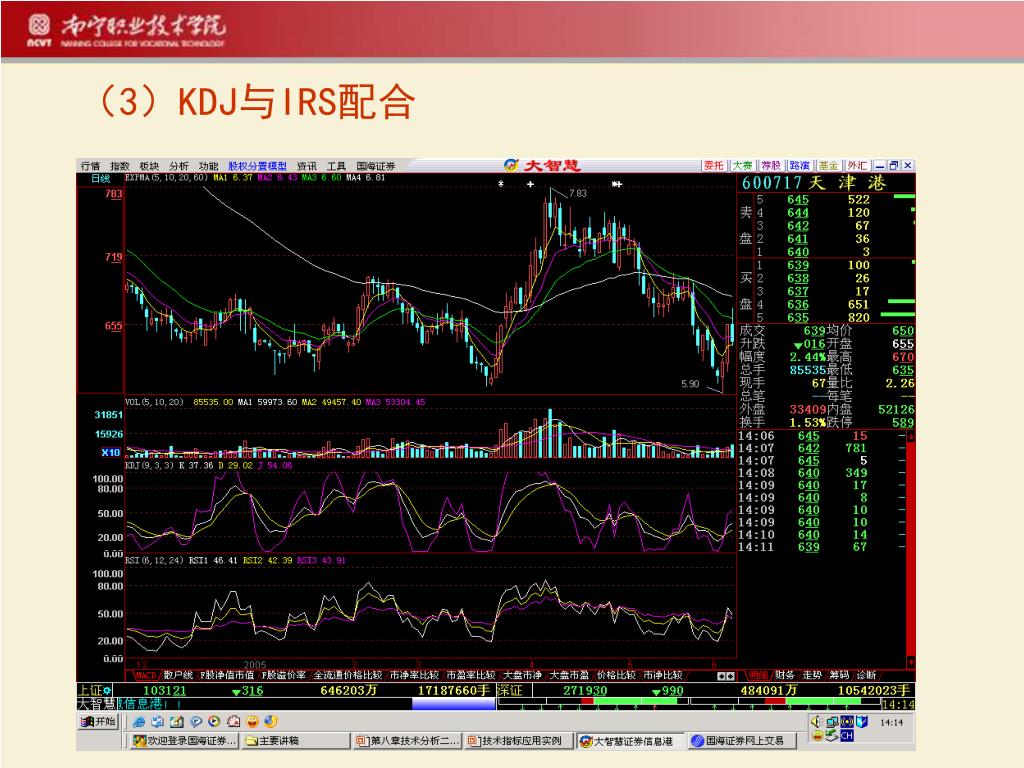Open the 工具 menu
Image resolution: width=1024 pixels, height=768 pixels.
tap(336, 166)
